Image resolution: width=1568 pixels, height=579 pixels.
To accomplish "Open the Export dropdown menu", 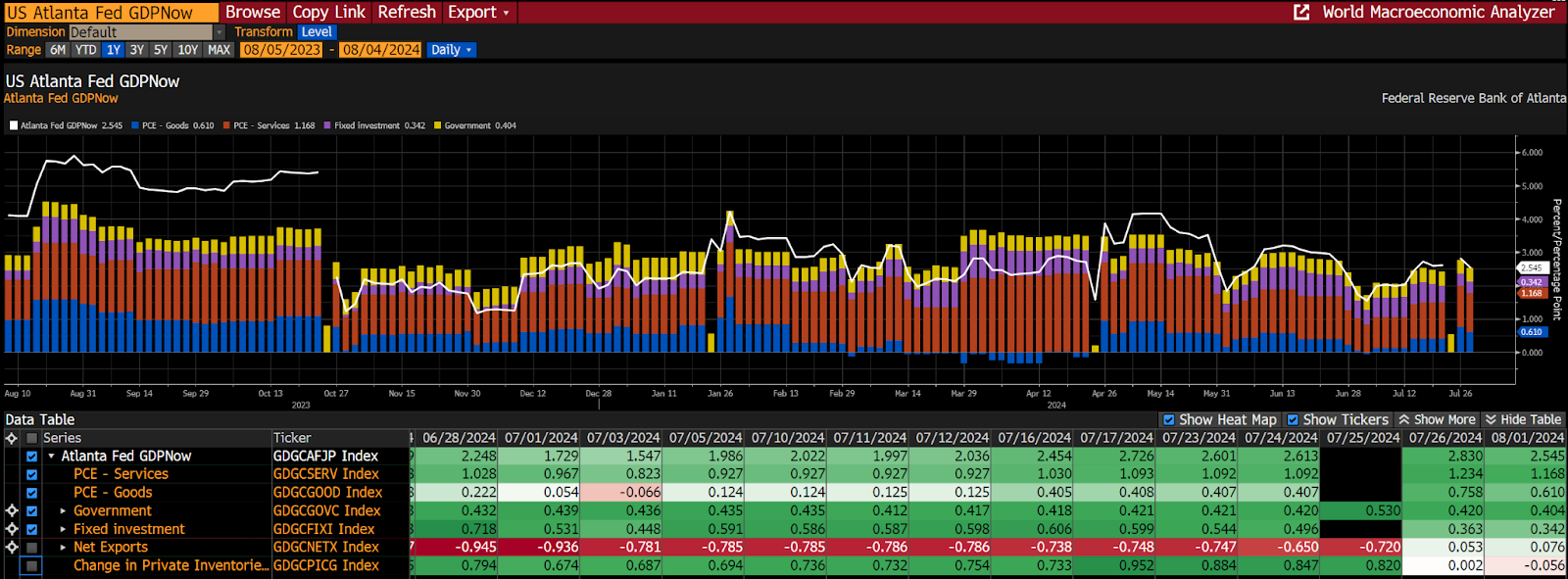I will 478,12.
